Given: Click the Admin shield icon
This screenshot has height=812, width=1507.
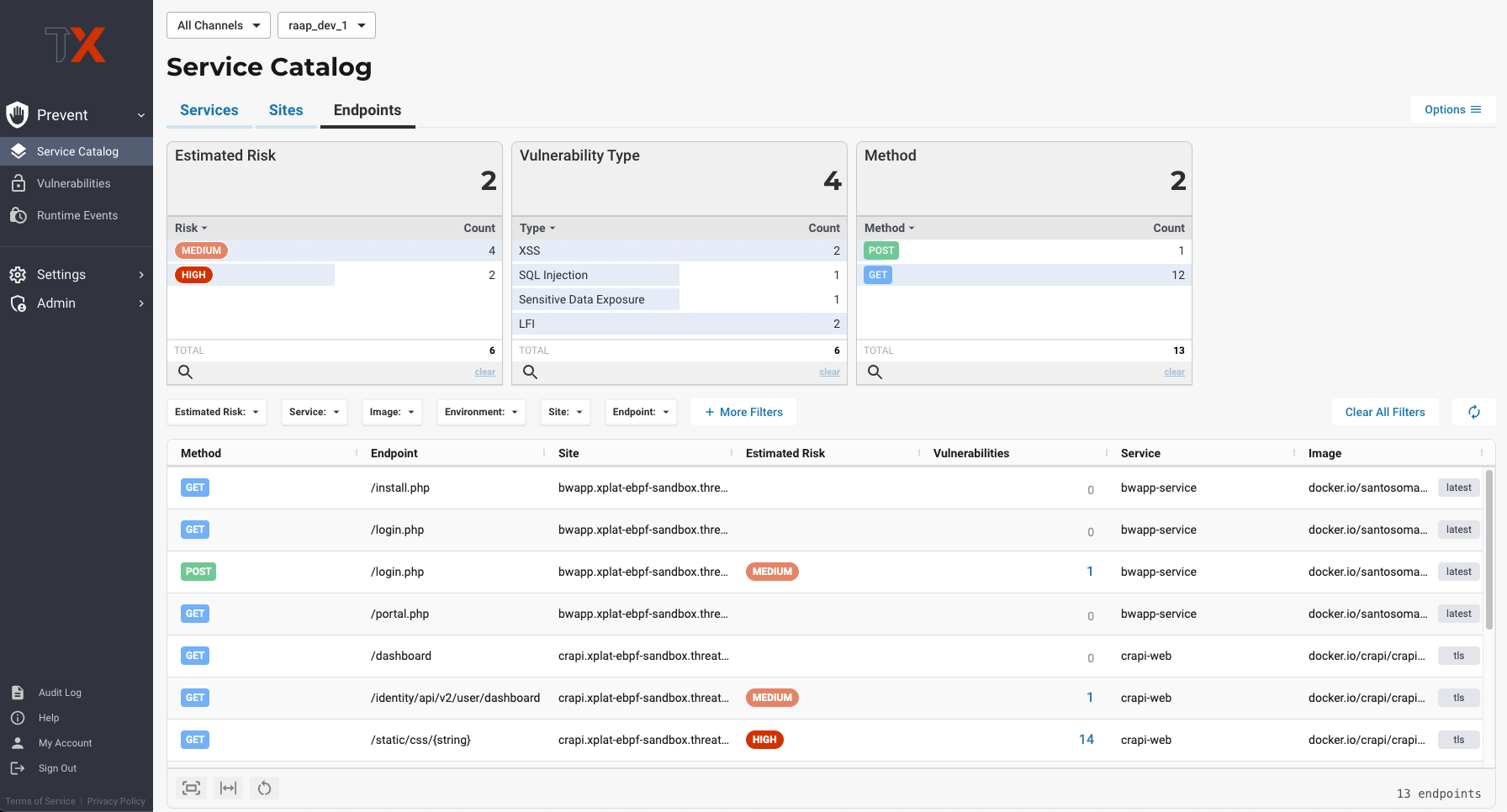Looking at the screenshot, I should click(18, 303).
